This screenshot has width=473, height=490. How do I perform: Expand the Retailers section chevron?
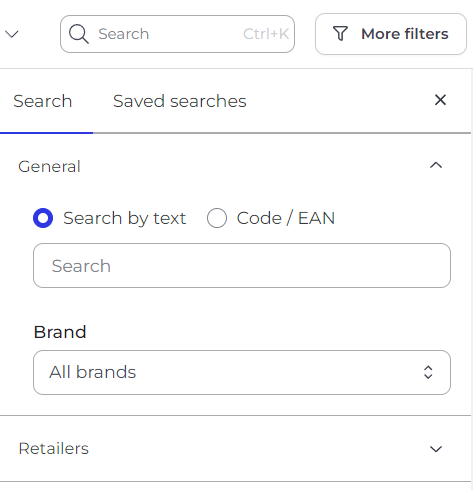pos(436,449)
